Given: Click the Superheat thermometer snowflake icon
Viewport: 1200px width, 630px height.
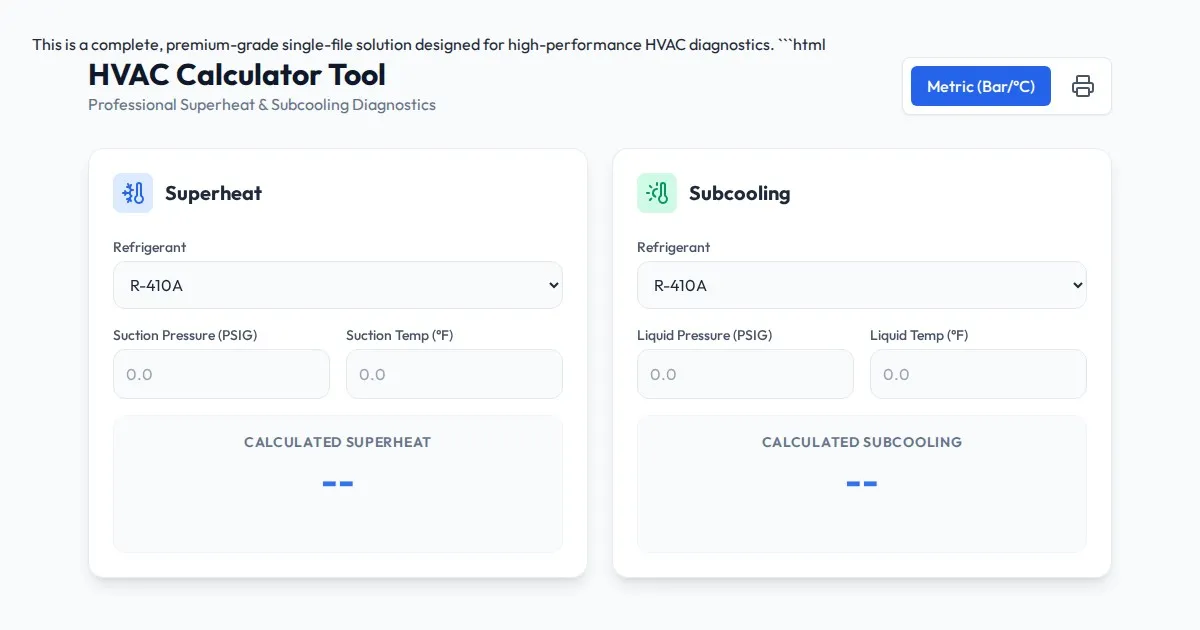Looking at the screenshot, I should tap(133, 193).
